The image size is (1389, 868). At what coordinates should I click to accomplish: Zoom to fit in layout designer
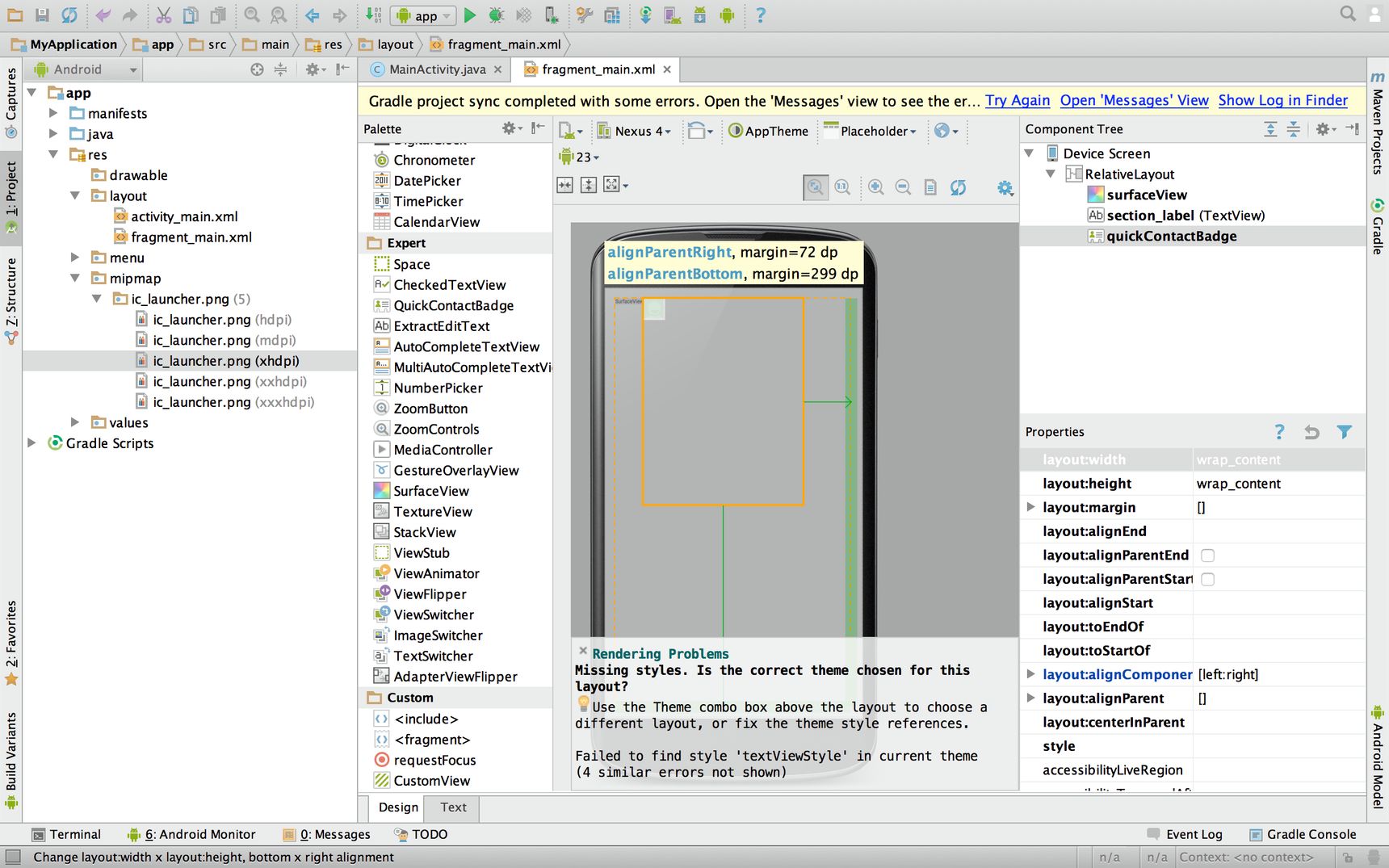click(x=816, y=187)
